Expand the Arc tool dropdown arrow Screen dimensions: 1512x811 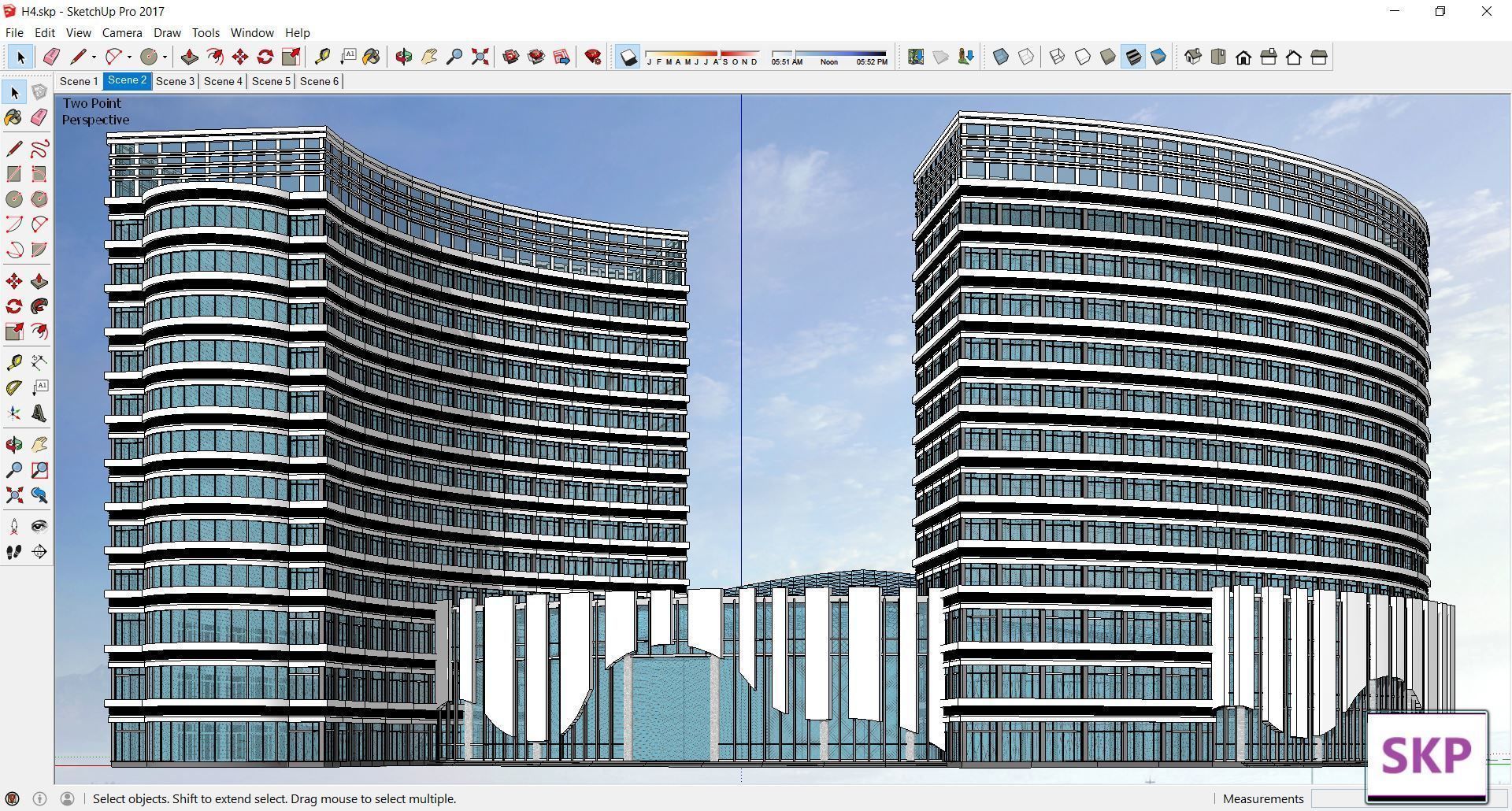point(129,57)
